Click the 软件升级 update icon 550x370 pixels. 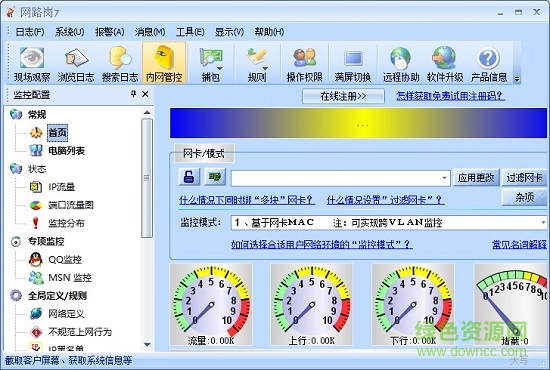coord(445,64)
